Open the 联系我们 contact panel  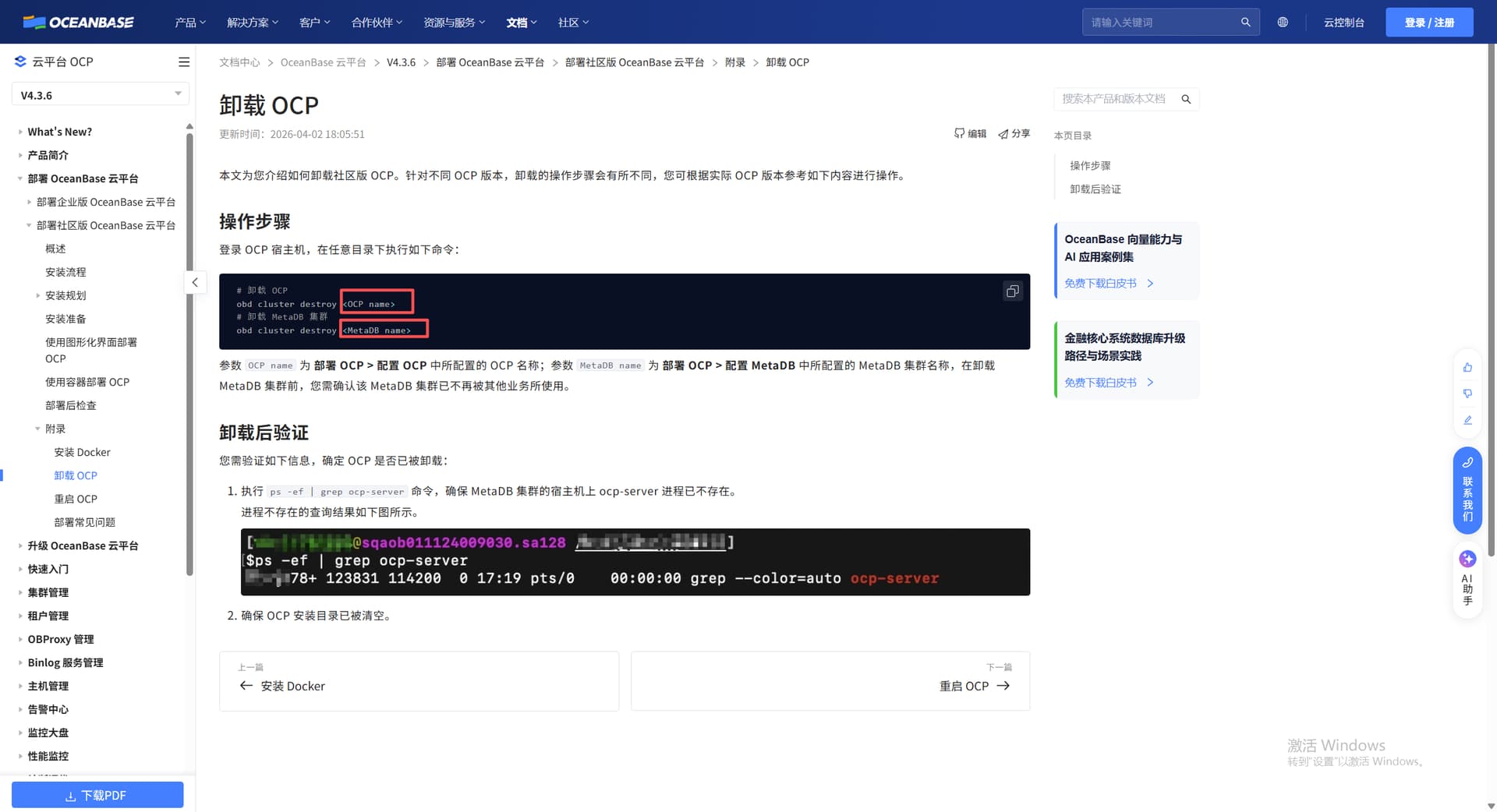[x=1467, y=491]
